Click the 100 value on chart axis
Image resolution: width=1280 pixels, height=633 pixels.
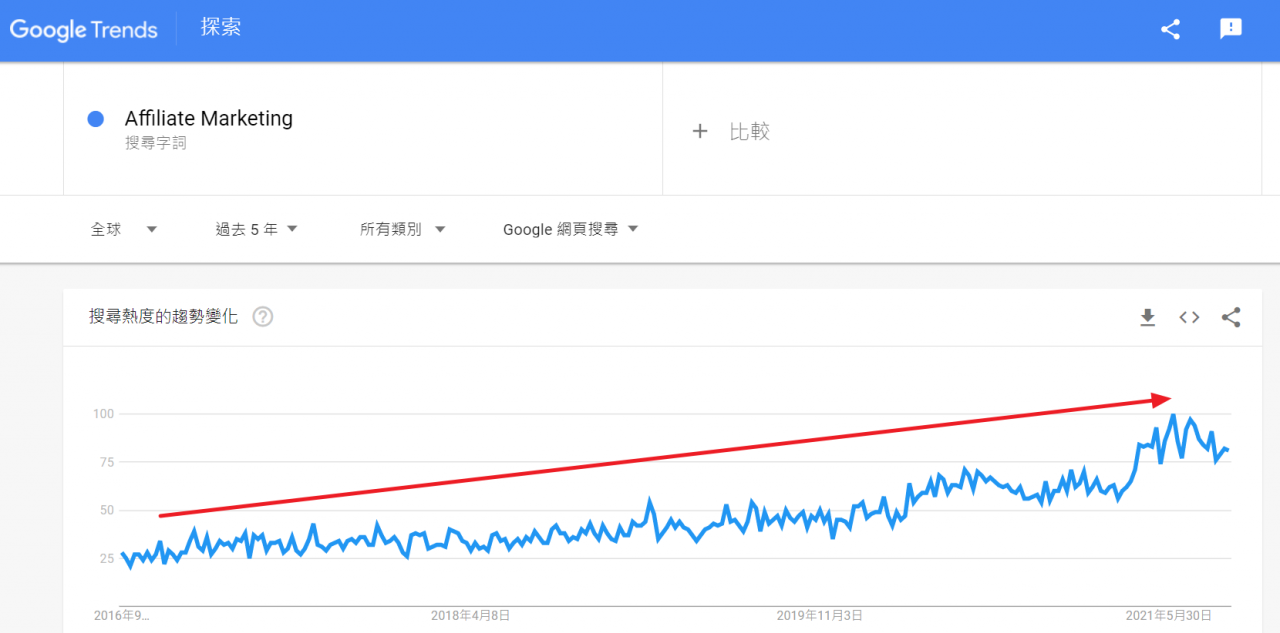(104, 414)
